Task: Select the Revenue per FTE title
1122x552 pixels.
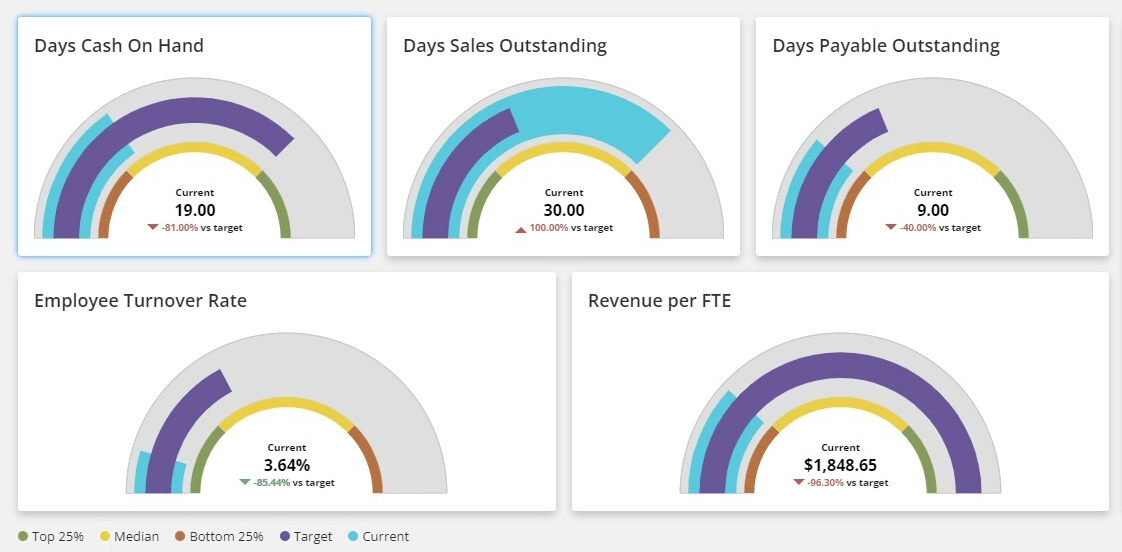Action: 660,301
